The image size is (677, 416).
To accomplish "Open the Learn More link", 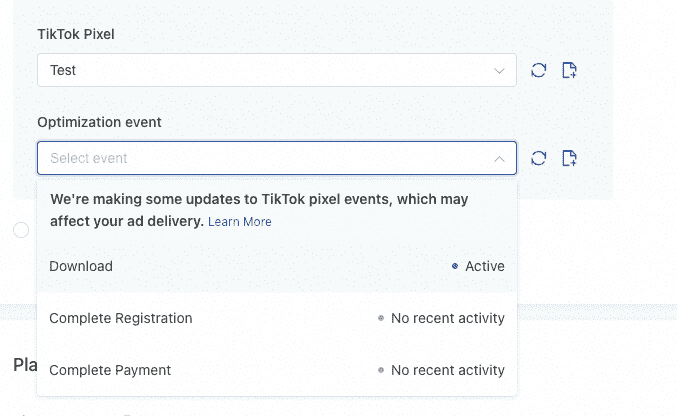I will 240,222.
